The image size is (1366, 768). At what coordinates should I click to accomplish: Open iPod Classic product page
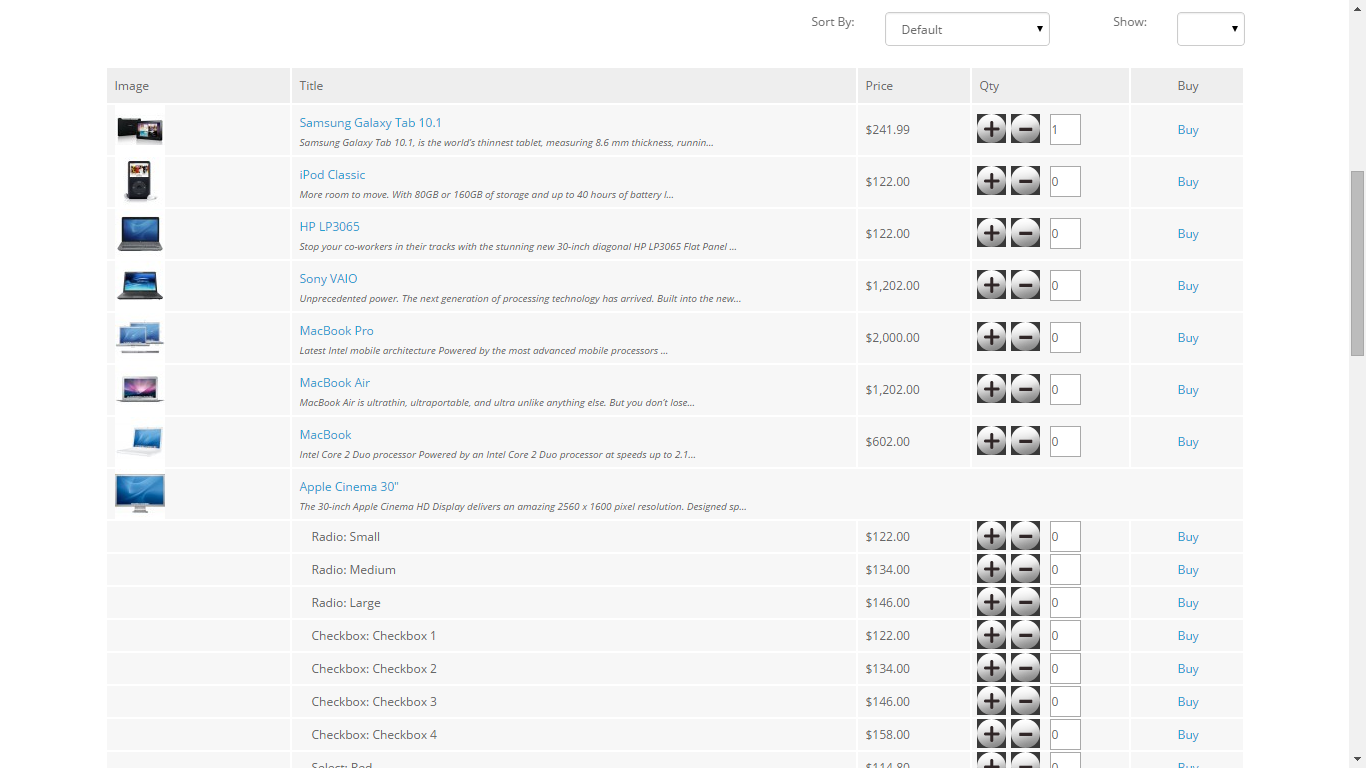coord(332,175)
